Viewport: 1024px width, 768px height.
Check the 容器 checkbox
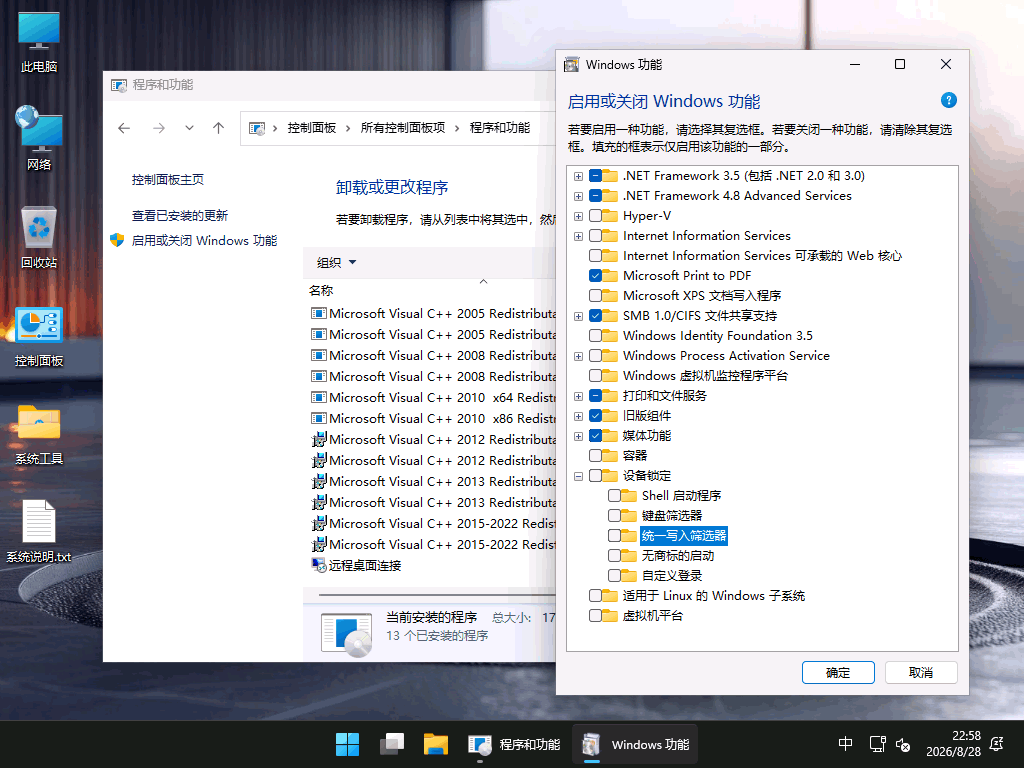[596, 456]
